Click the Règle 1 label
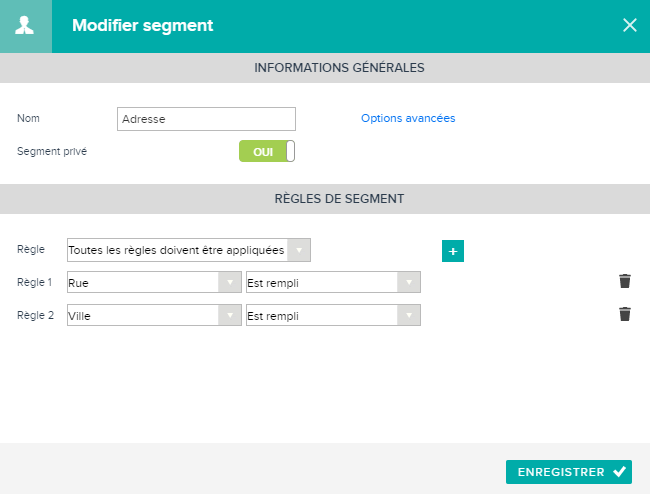Viewport: 650px width, 494px height. click(x=34, y=283)
